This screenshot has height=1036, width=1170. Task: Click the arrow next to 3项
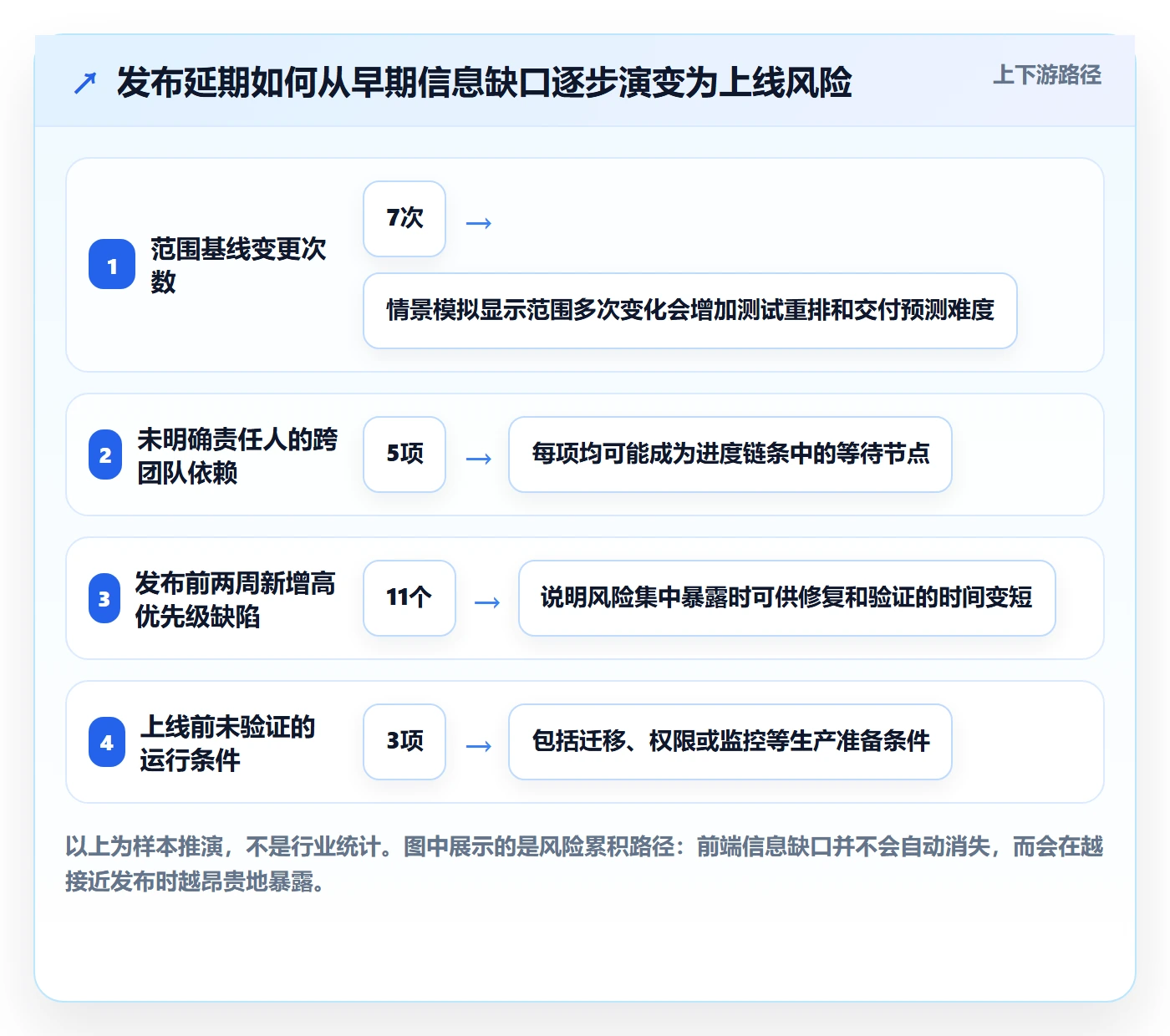(478, 746)
